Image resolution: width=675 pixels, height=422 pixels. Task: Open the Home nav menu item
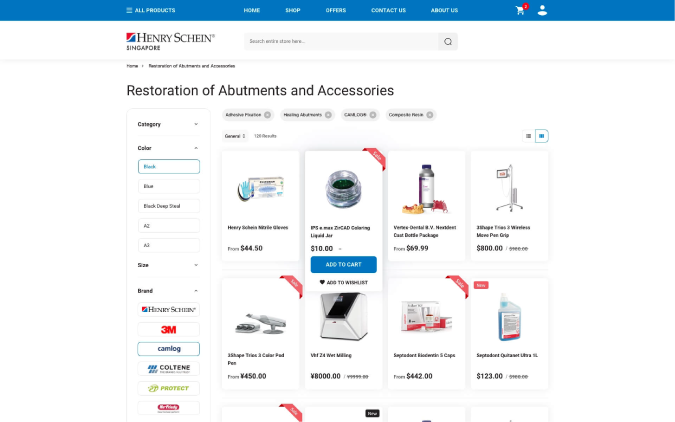click(x=252, y=10)
